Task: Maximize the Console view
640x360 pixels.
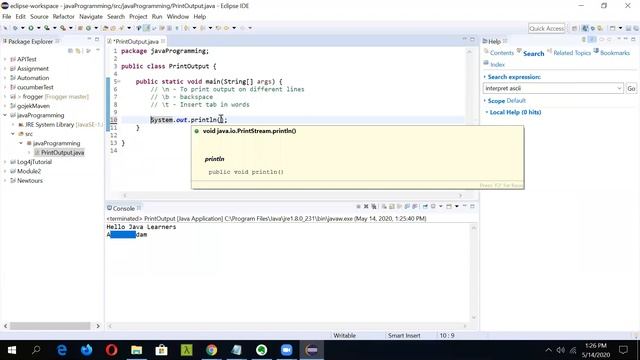Action: pos(472,206)
